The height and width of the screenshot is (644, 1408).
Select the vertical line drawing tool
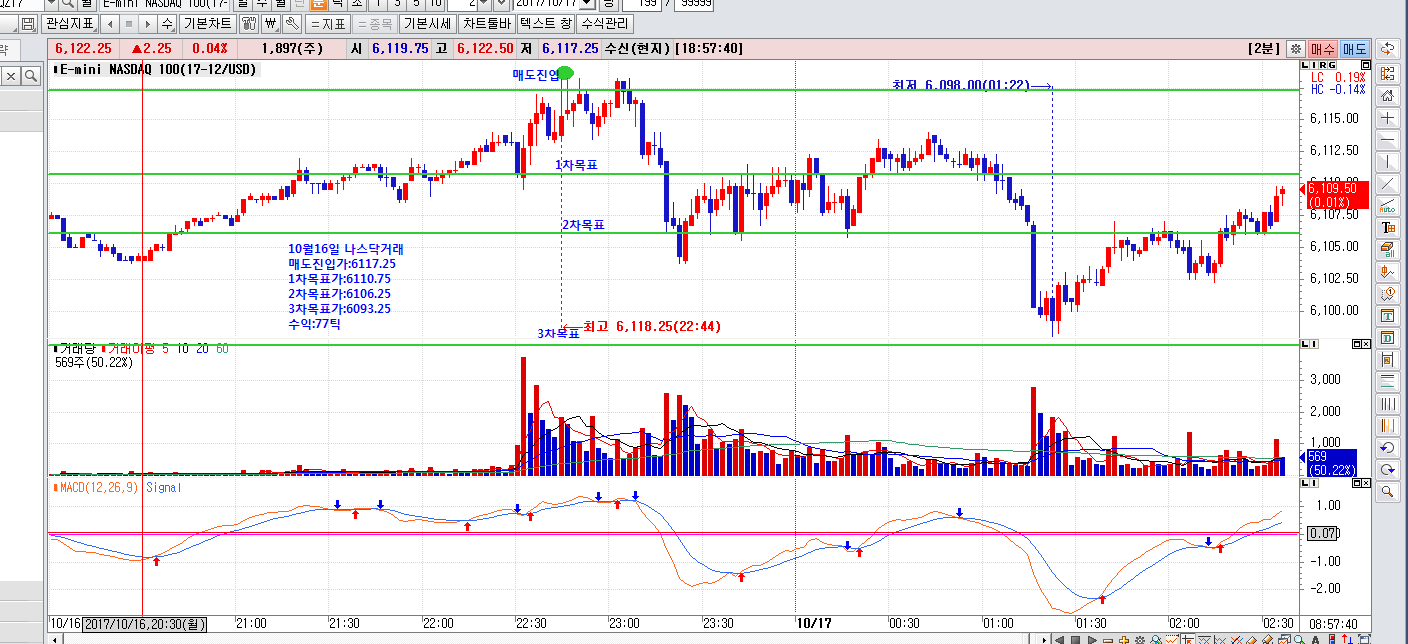tap(1387, 162)
